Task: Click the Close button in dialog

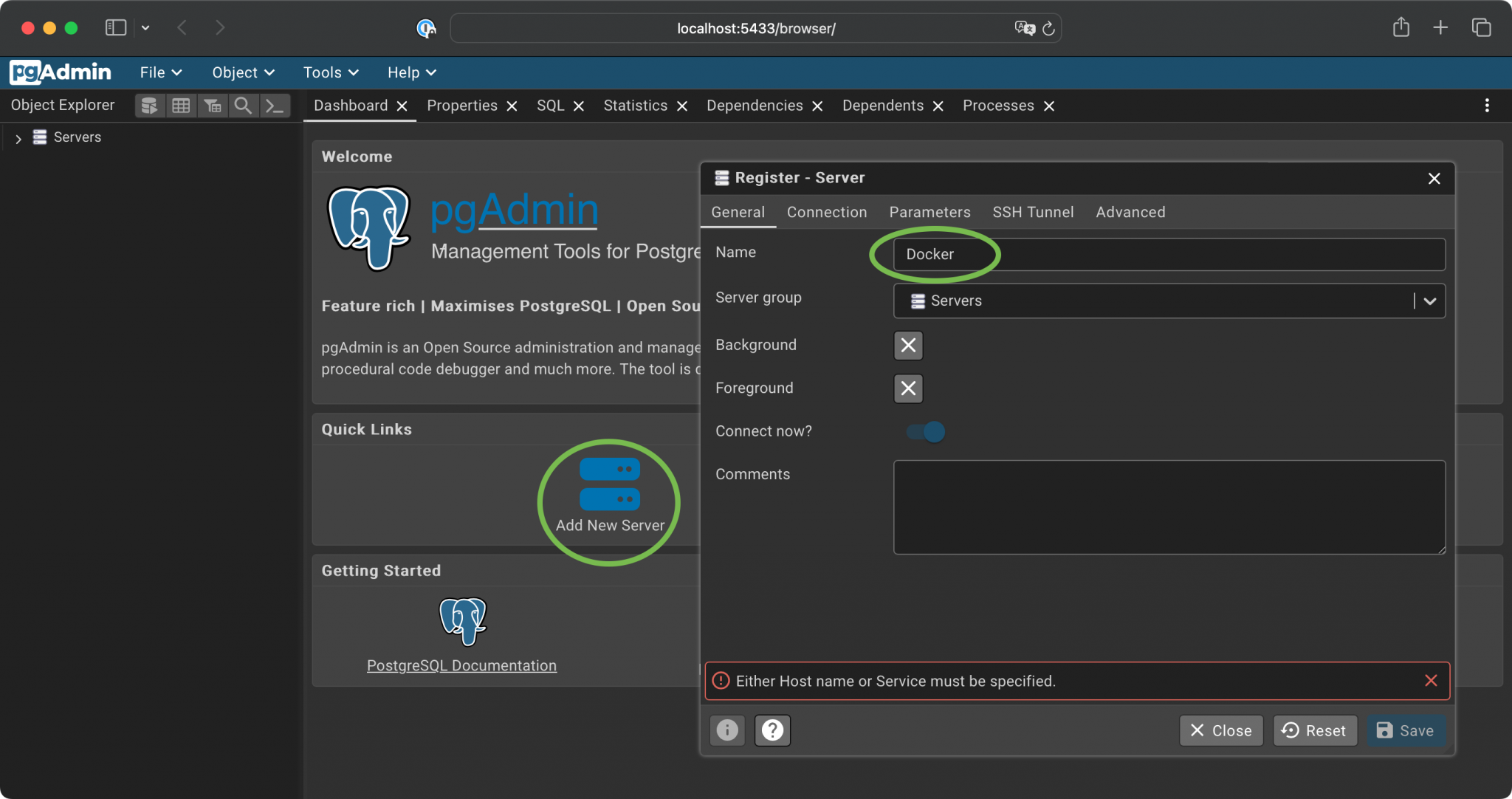Action: [1221, 730]
